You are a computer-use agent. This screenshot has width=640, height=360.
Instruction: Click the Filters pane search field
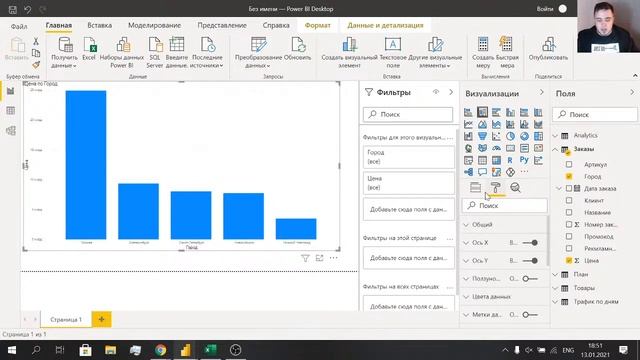tap(408, 114)
